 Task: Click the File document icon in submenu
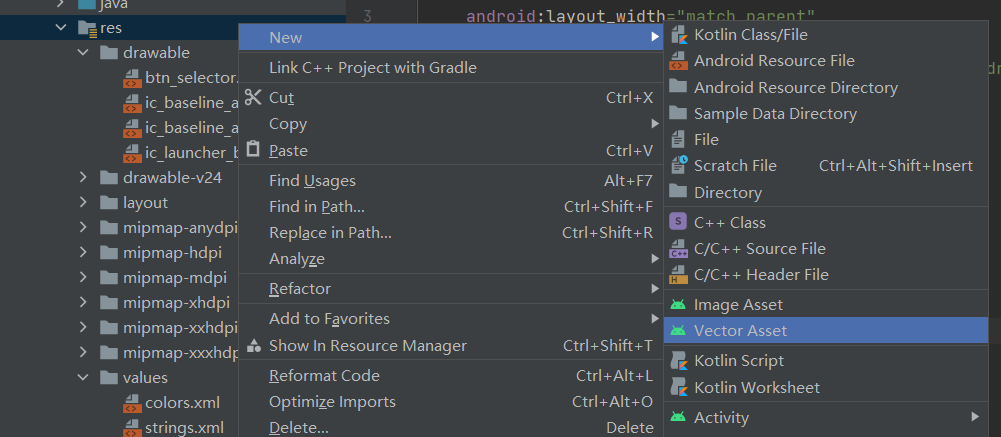tap(678, 139)
